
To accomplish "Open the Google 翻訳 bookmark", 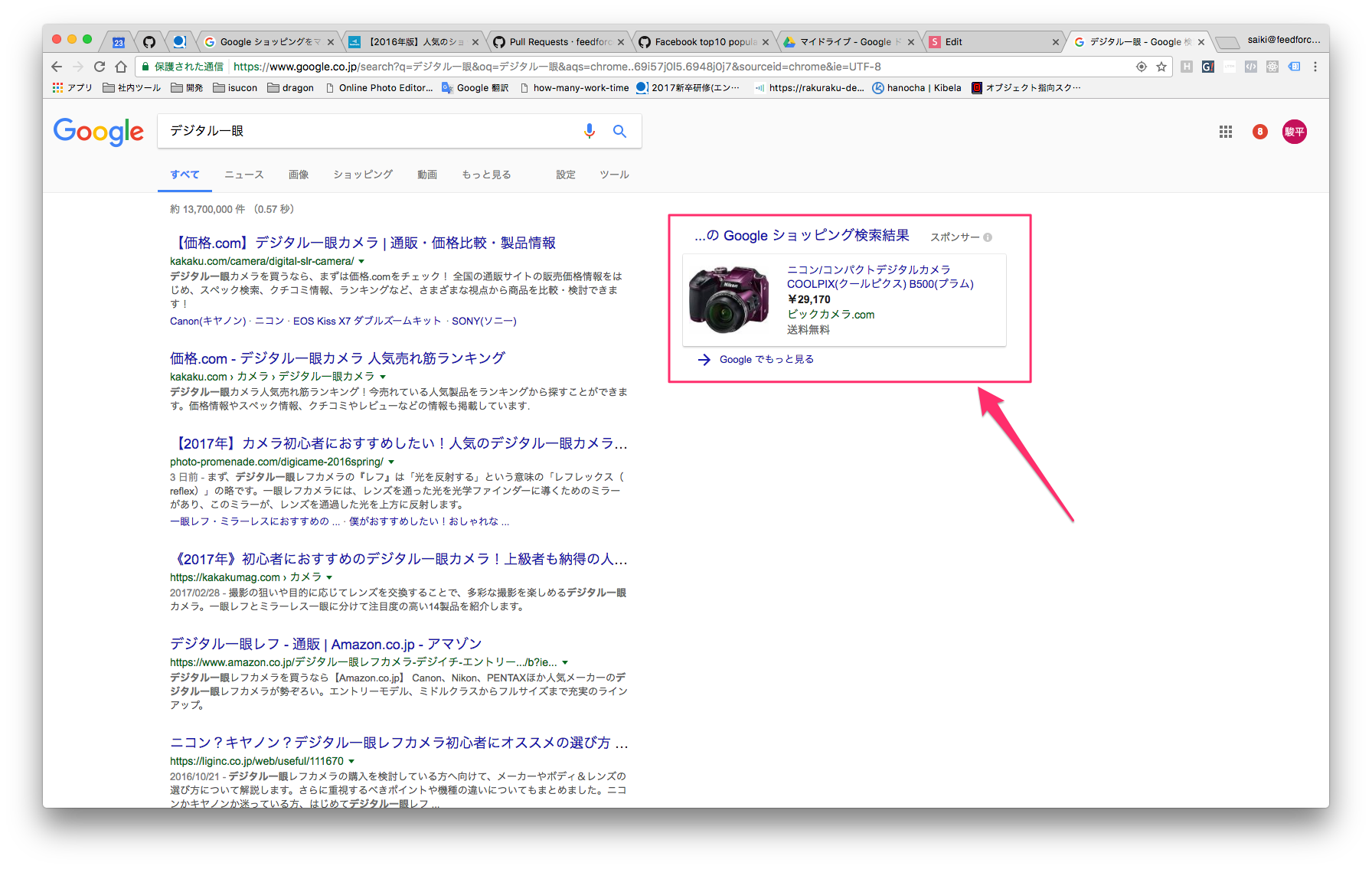I will [x=475, y=88].
